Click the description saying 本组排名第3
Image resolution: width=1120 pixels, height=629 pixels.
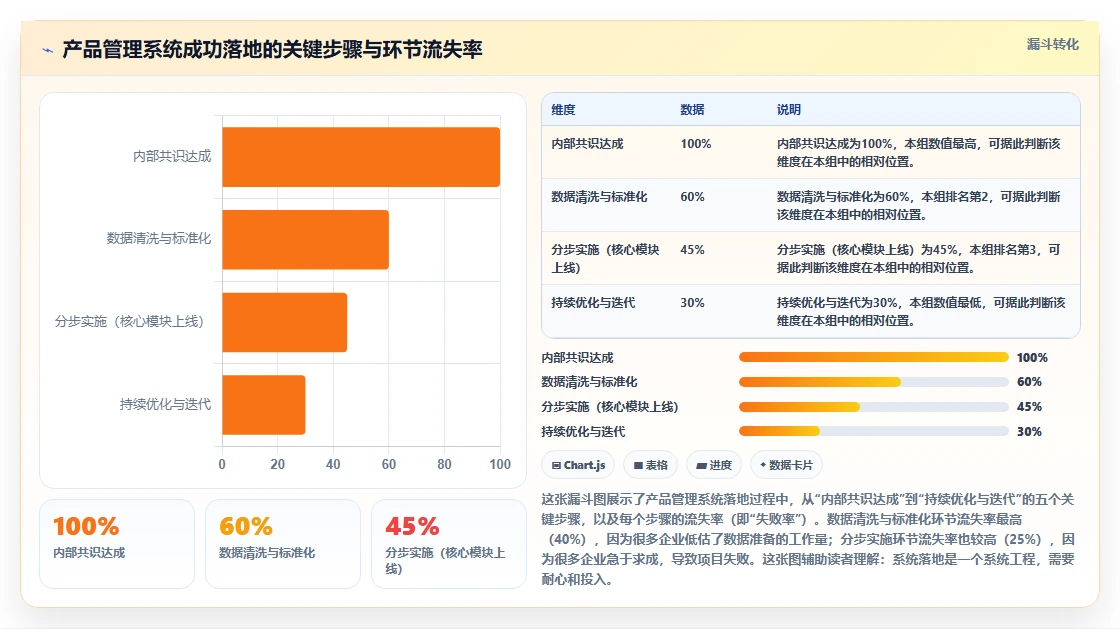tap(919, 258)
